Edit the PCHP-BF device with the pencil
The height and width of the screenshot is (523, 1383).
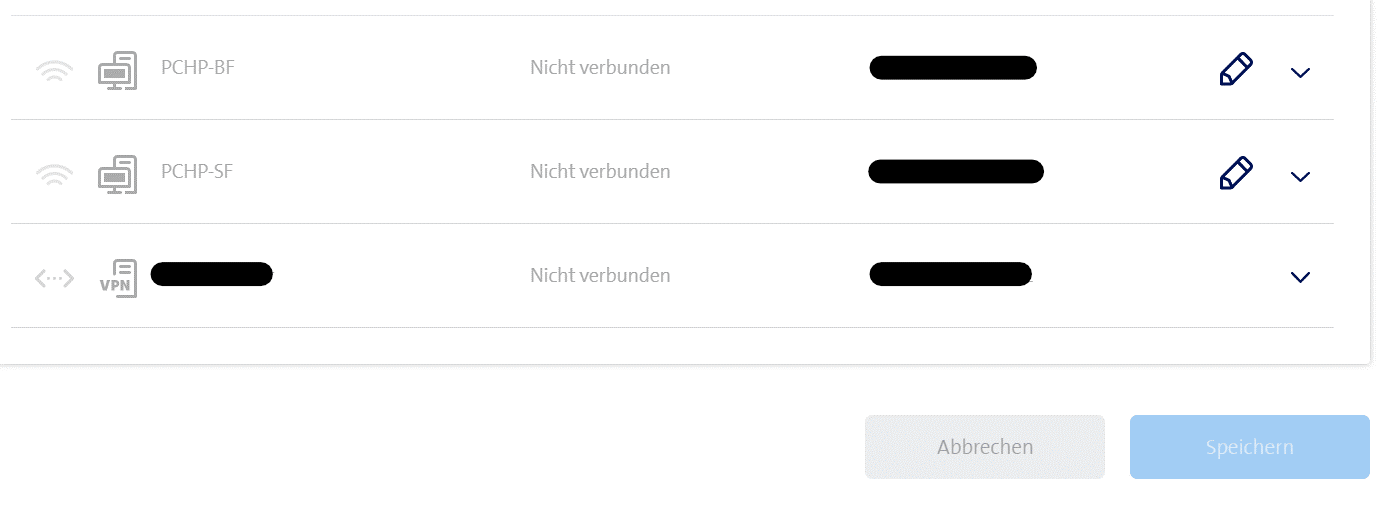(1235, 70)
